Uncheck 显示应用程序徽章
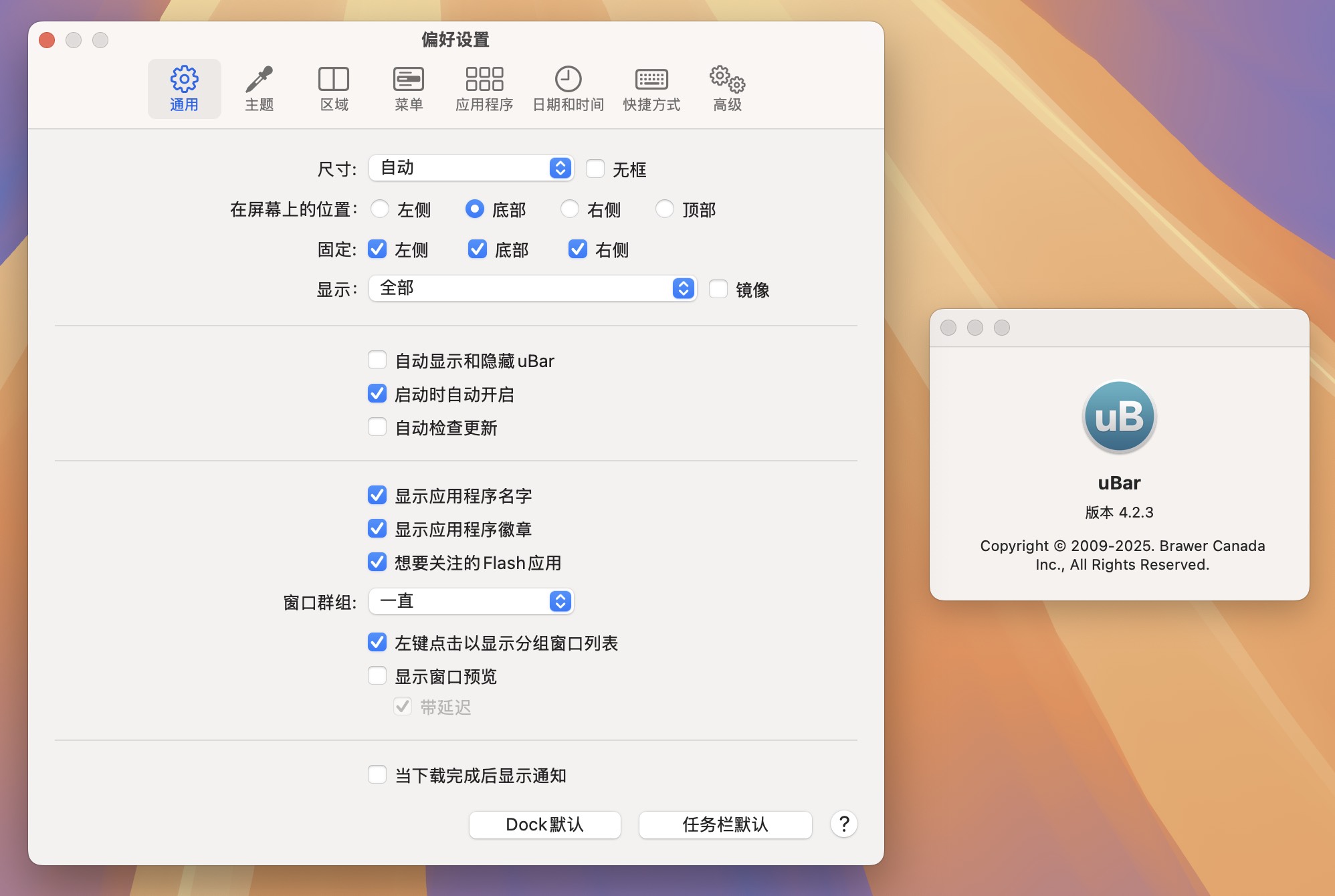This screenshot has width=1335, height=896. point(378,529)
